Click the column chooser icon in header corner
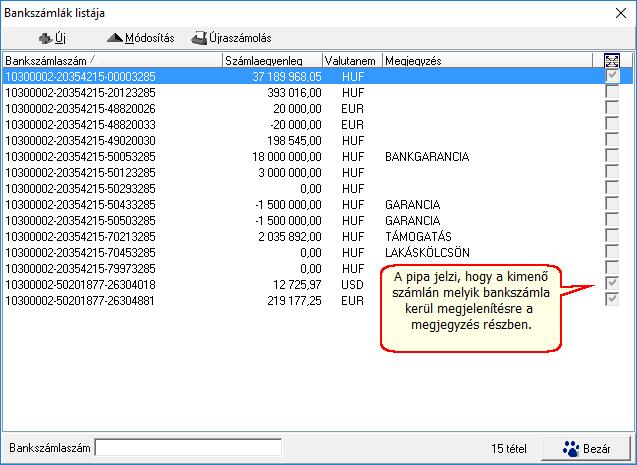This screenshot has width=637, height=465. 612,61
